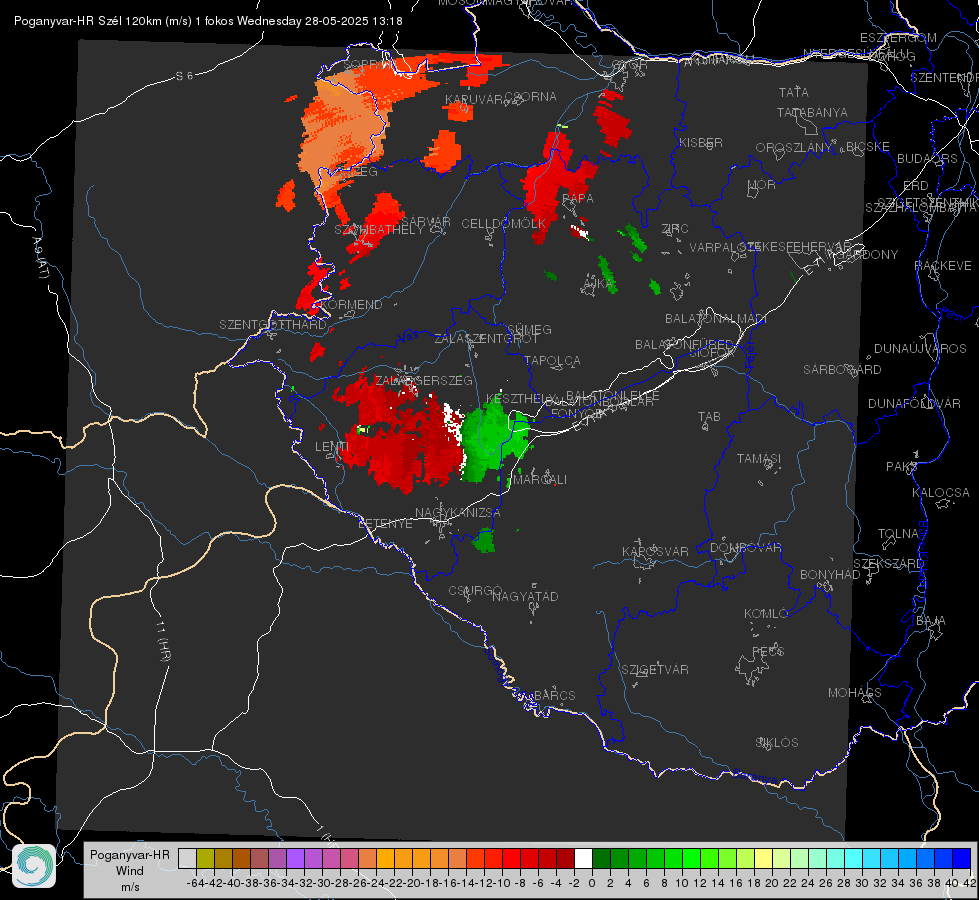Image resolution: width=979 pixels, height=900 pixels.
Task: Click the ZALASZENTGROT label
Action: coord(486,339)
